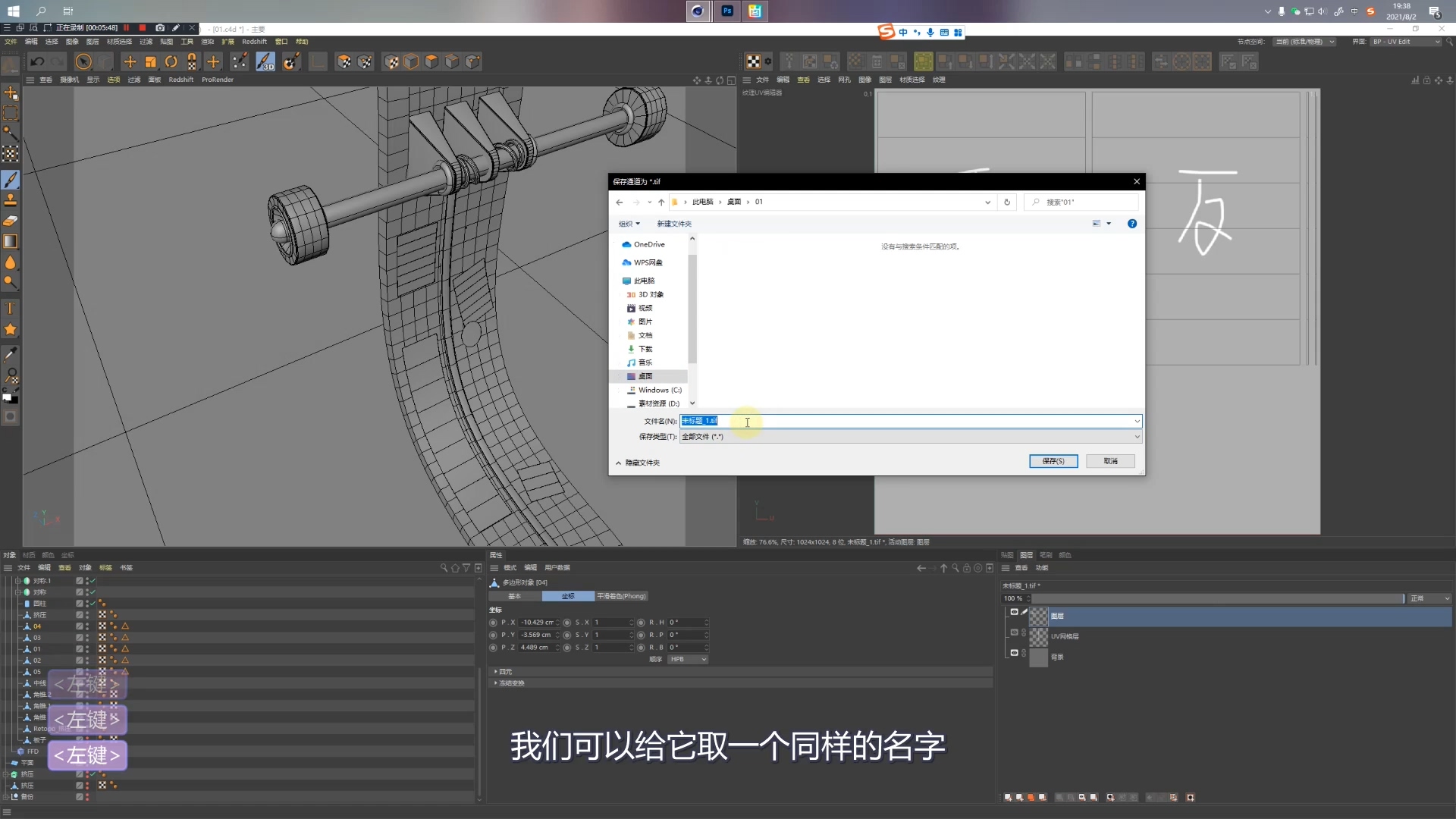Open the 保存类型 file type dropdown
1456x819 pixels.
(910, 437)
